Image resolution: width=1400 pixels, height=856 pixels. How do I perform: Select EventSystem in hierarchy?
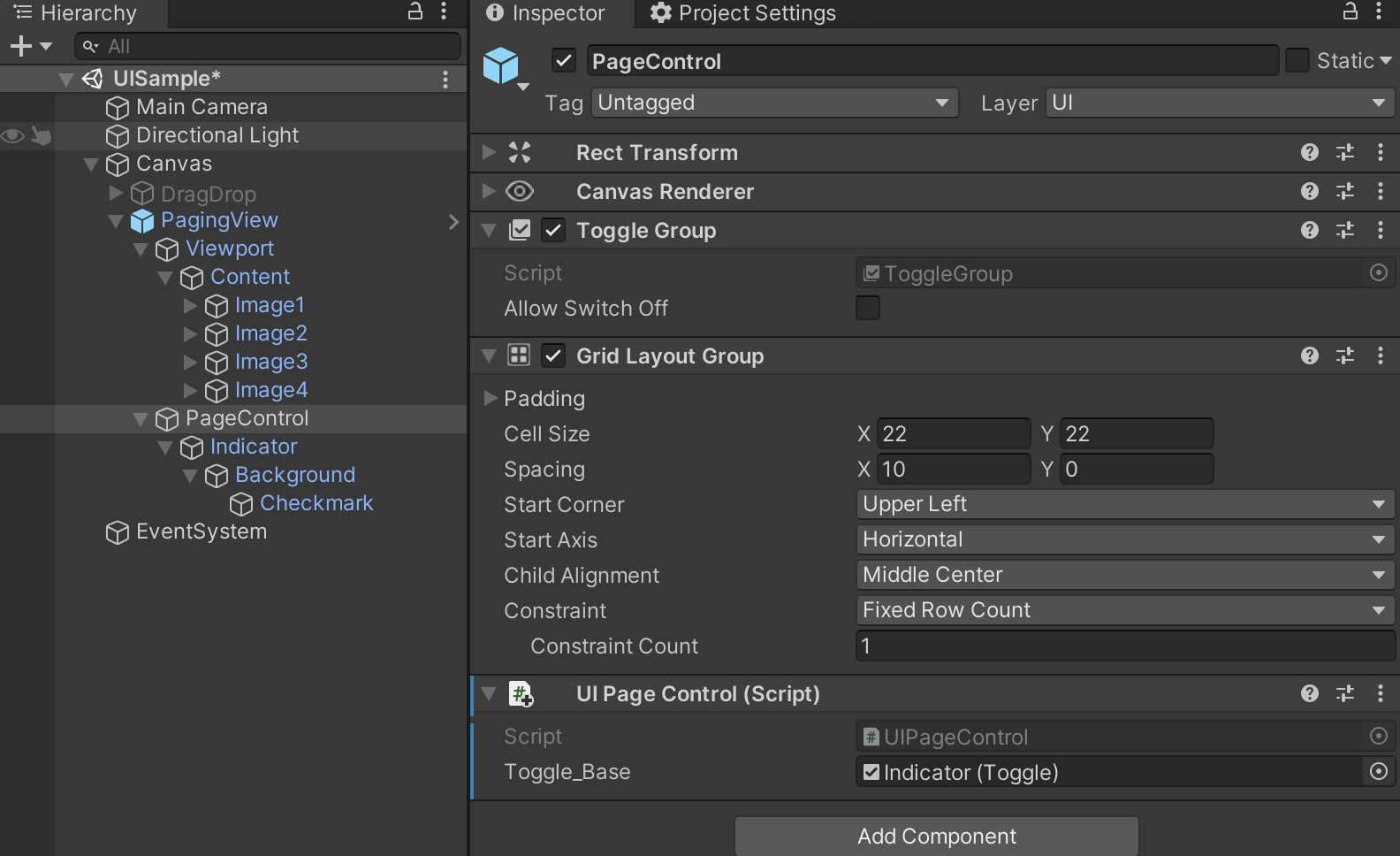pos(202,531)
